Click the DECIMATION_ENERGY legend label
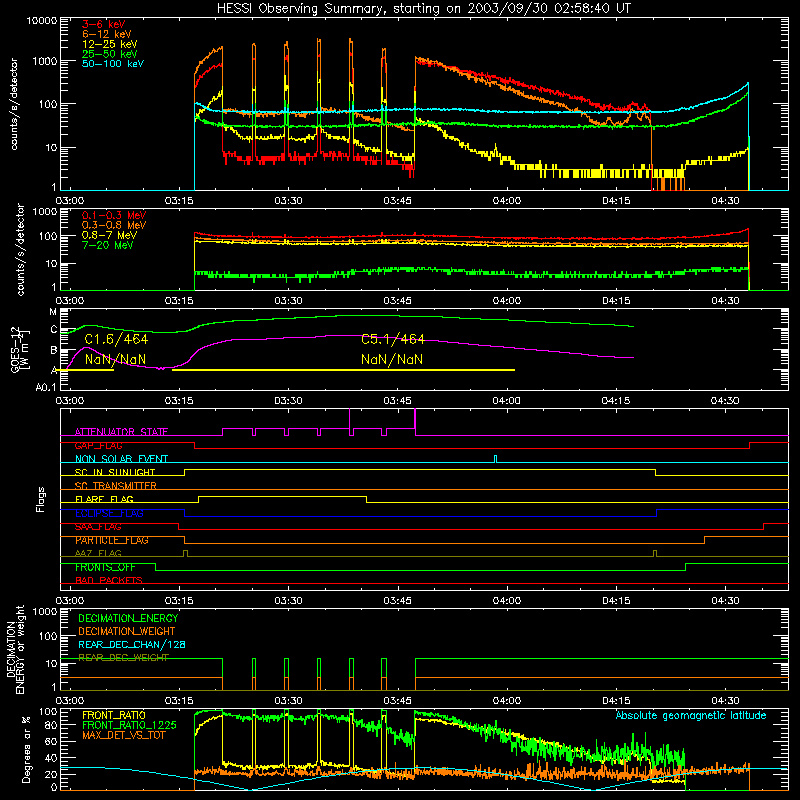 pos(128,618)
